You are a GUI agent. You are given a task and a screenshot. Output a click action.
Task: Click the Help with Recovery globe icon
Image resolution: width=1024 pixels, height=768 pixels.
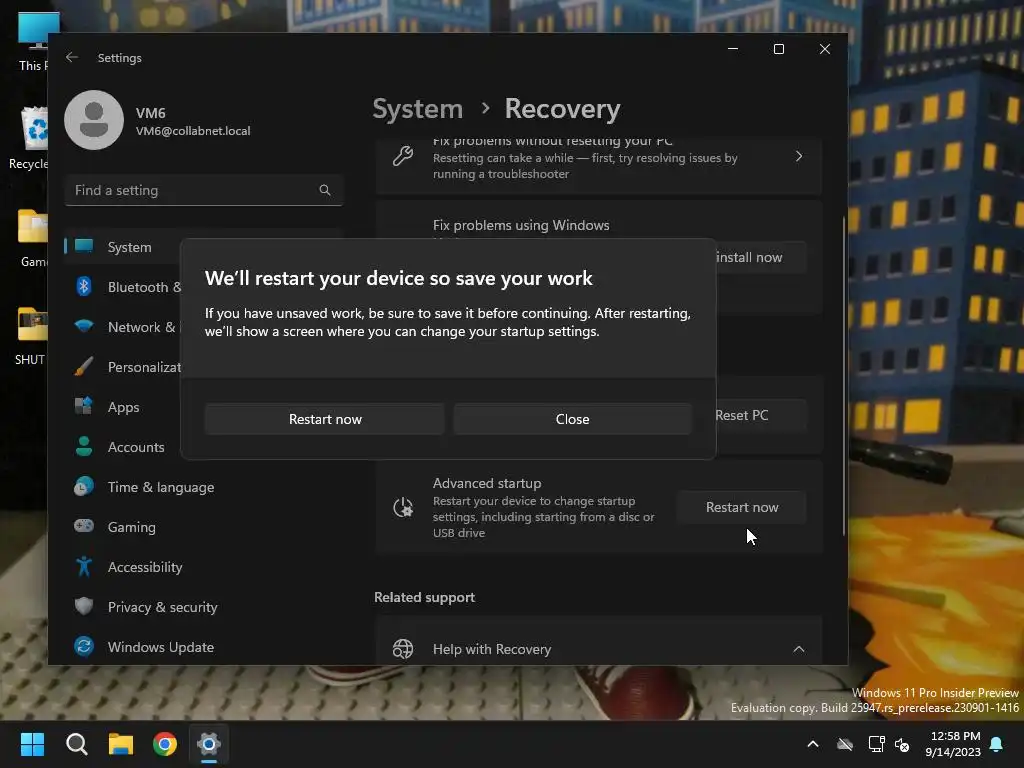point(403,648)
